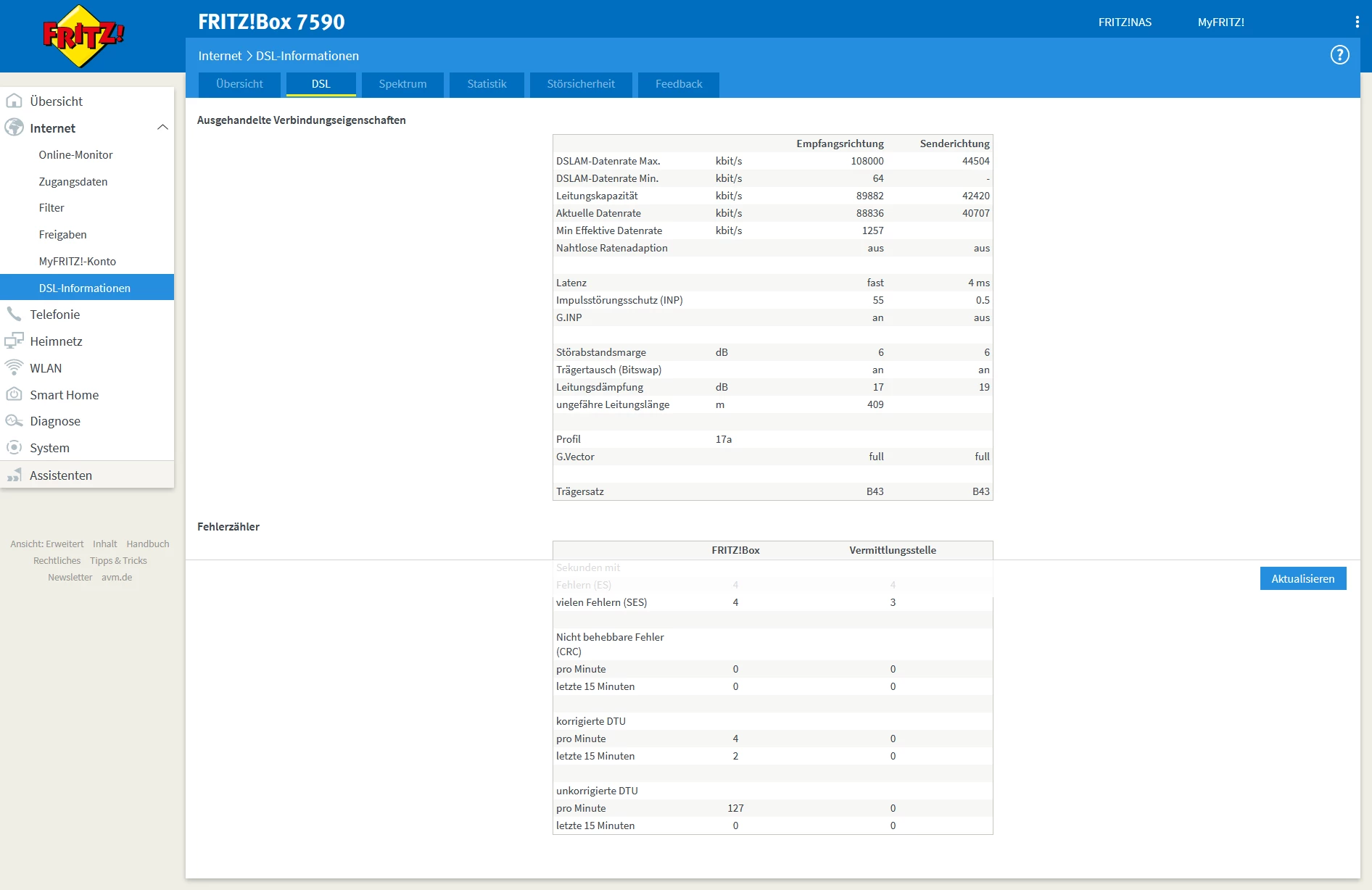Screen dimensions: 1372x890
Task: Click the Leitungslänge value 409
Action: [875, 404]
